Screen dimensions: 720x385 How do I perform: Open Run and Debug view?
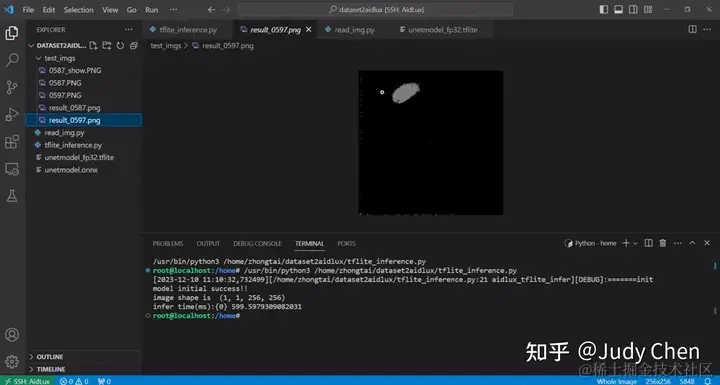point(12,114)
